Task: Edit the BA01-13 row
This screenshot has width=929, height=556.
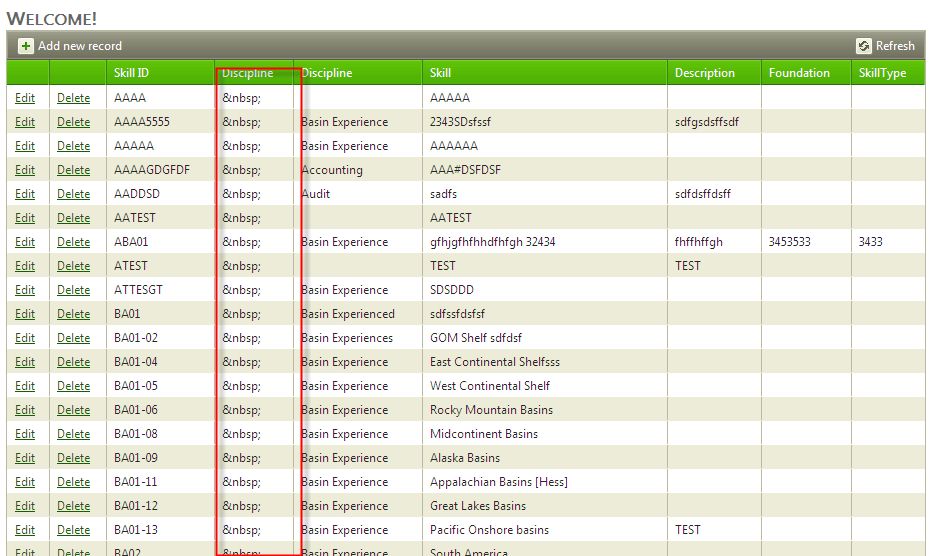Action: pos(25,530)
